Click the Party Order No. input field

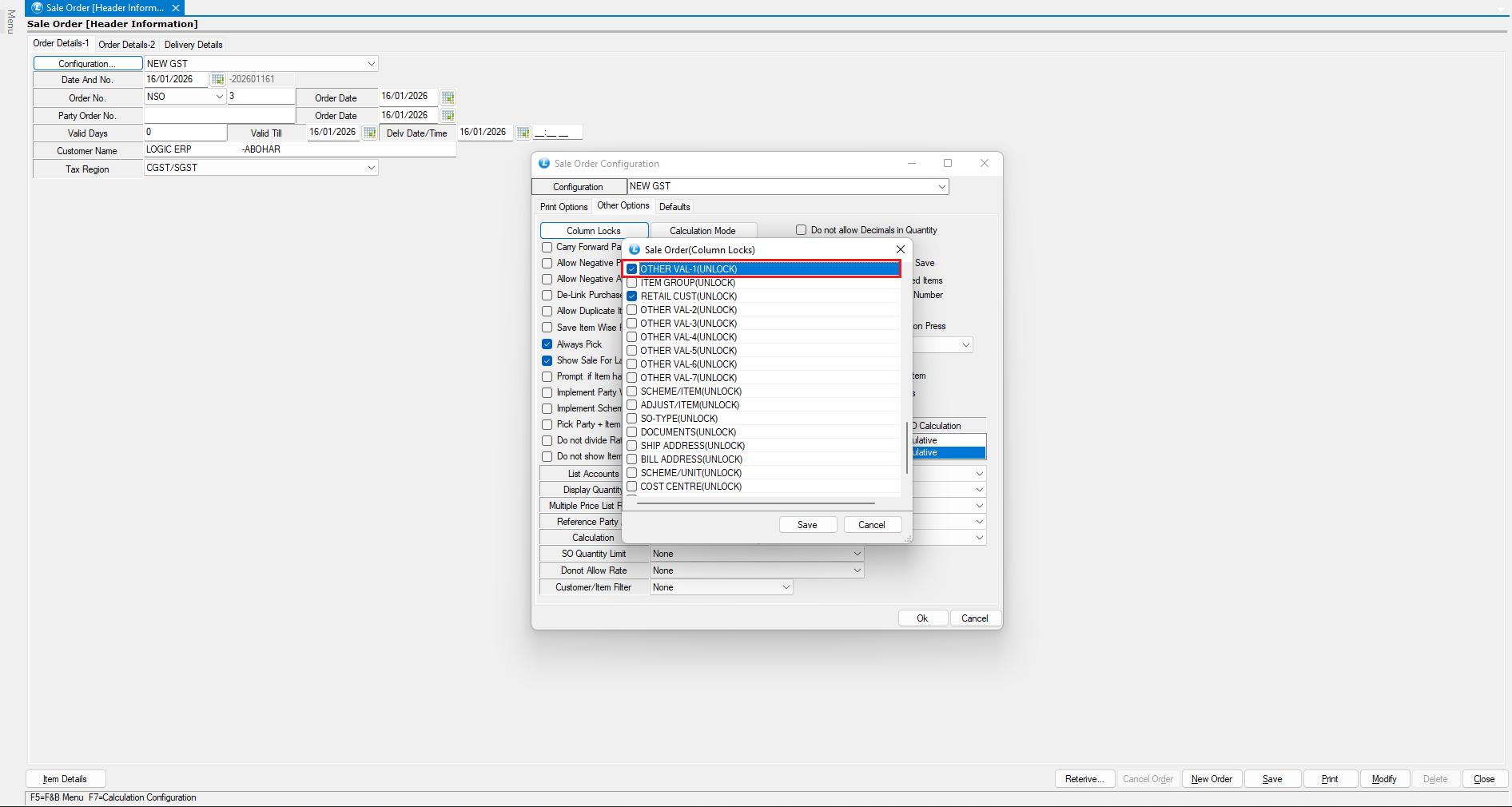pos(219,116)
